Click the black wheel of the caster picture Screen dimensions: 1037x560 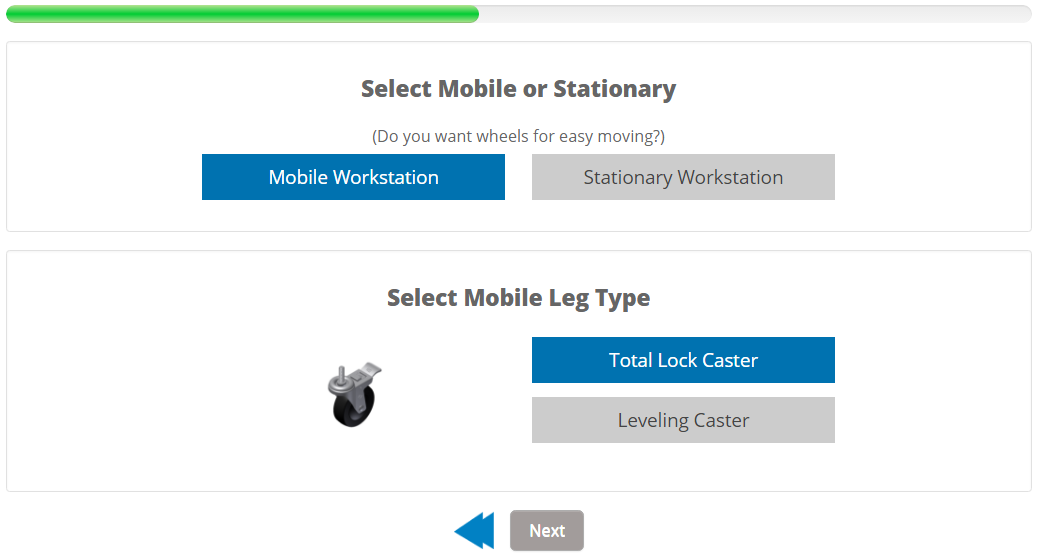click(352, 409)
